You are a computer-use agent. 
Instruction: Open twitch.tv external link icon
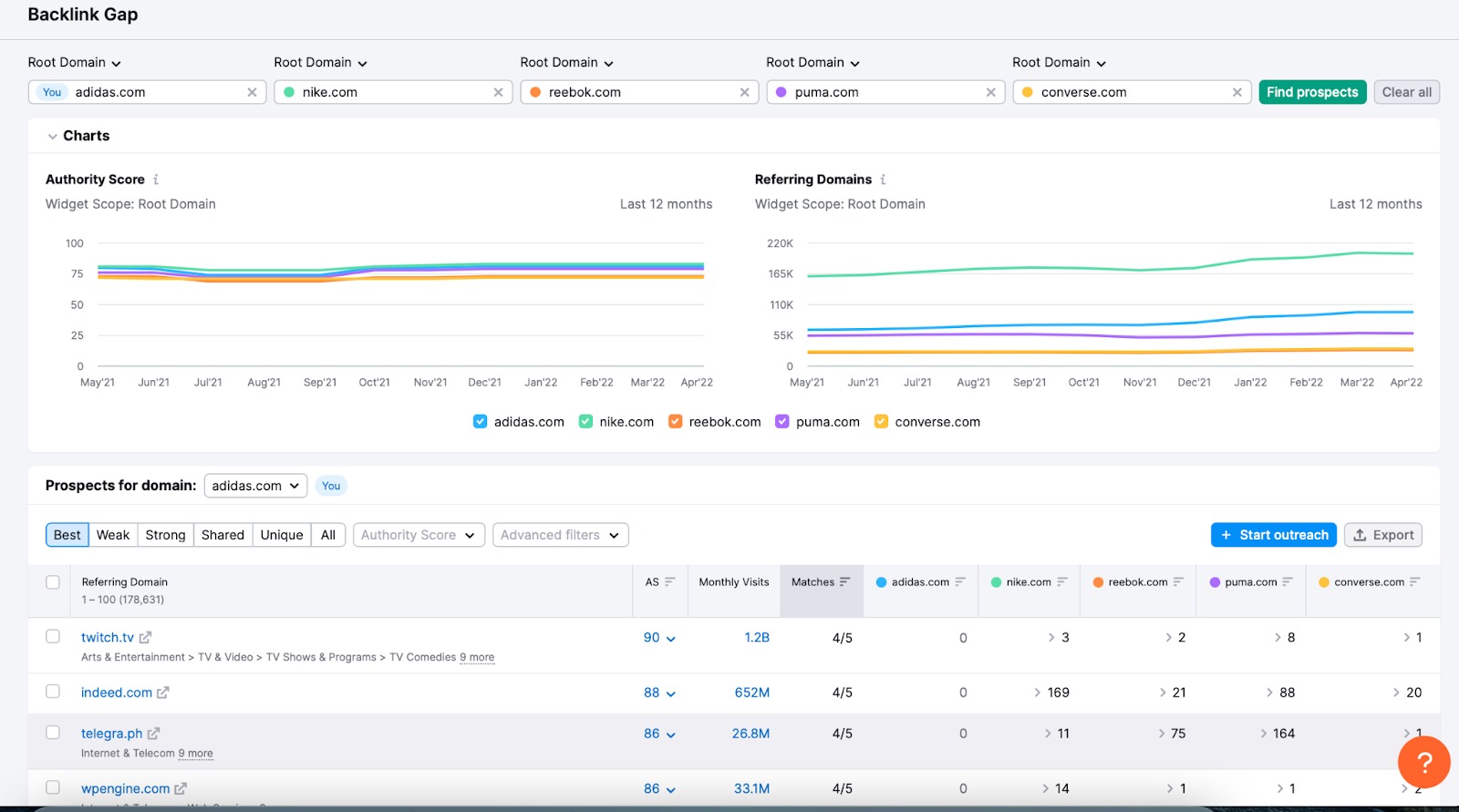point(146,638)
